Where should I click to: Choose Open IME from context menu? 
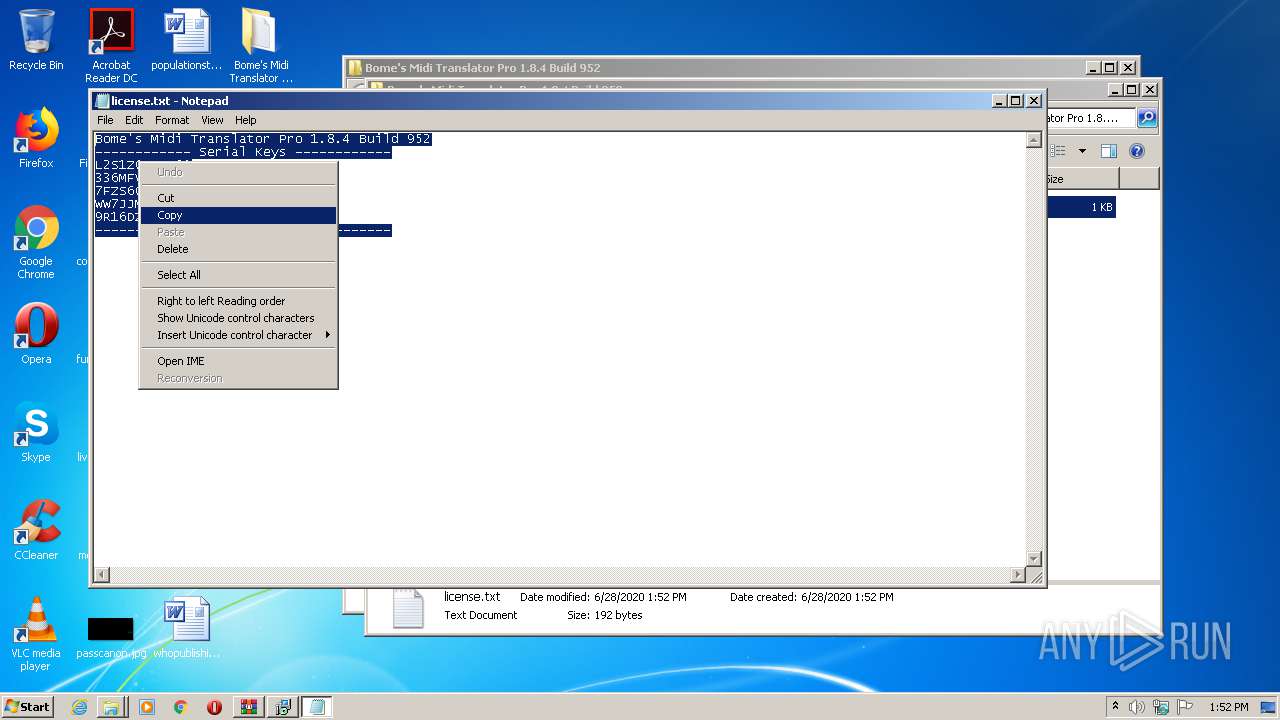[238, 361]
